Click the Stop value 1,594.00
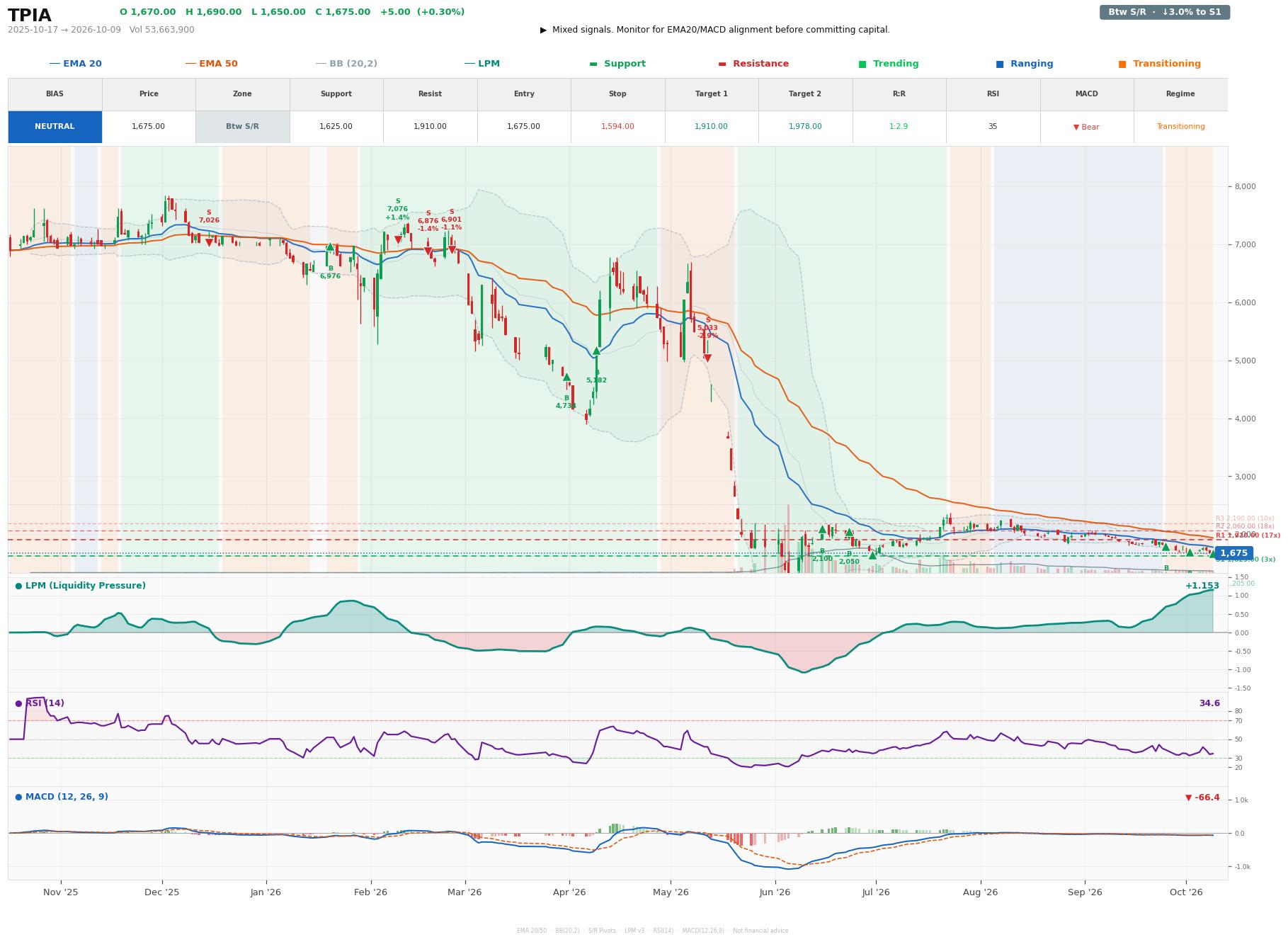The height and width of the screenshot is (942, 1288). (617, 127)
